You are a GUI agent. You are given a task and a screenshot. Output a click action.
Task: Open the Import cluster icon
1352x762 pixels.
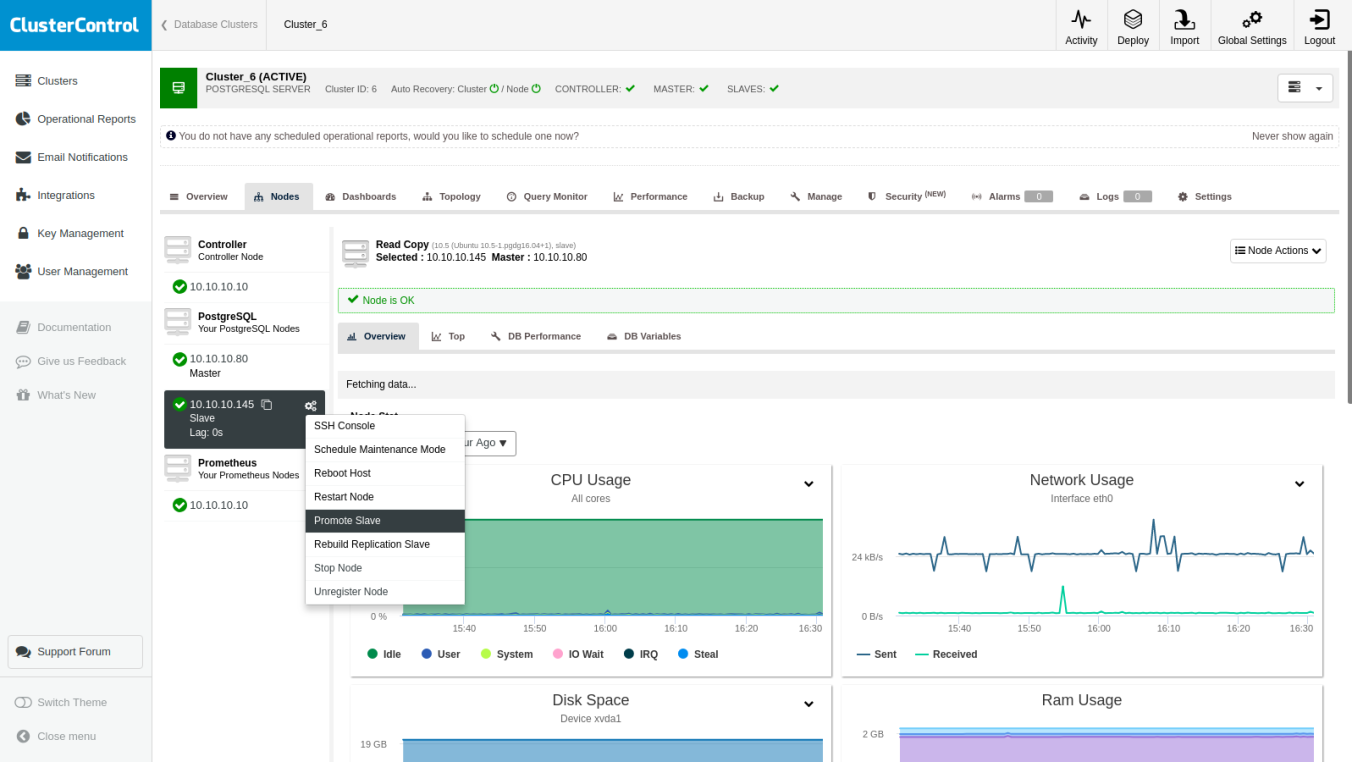point(1184,20)
